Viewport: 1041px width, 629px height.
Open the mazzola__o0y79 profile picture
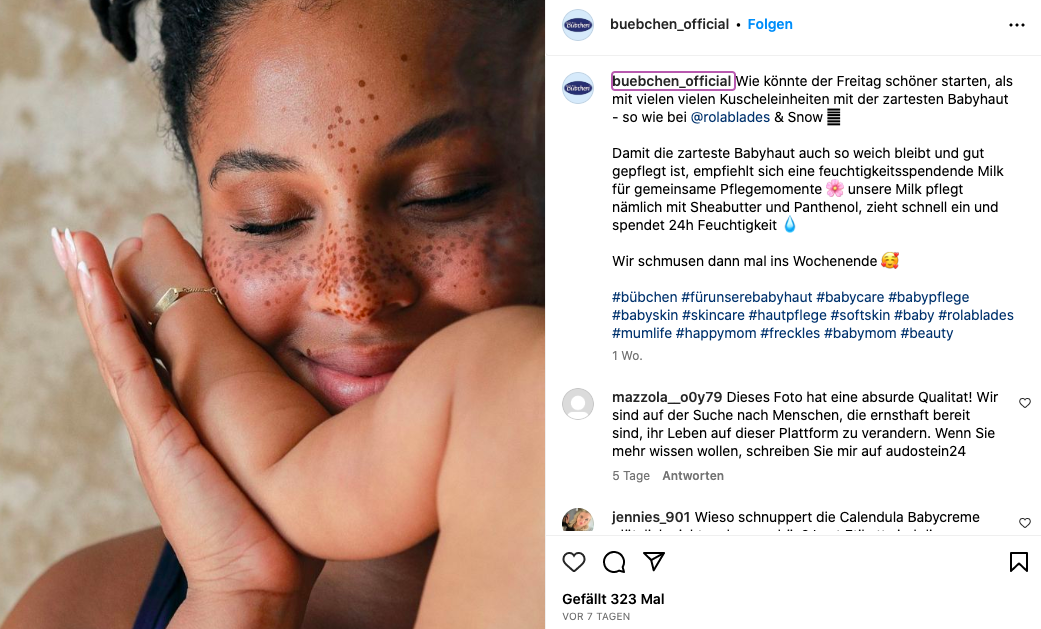(x=578, y=404)
